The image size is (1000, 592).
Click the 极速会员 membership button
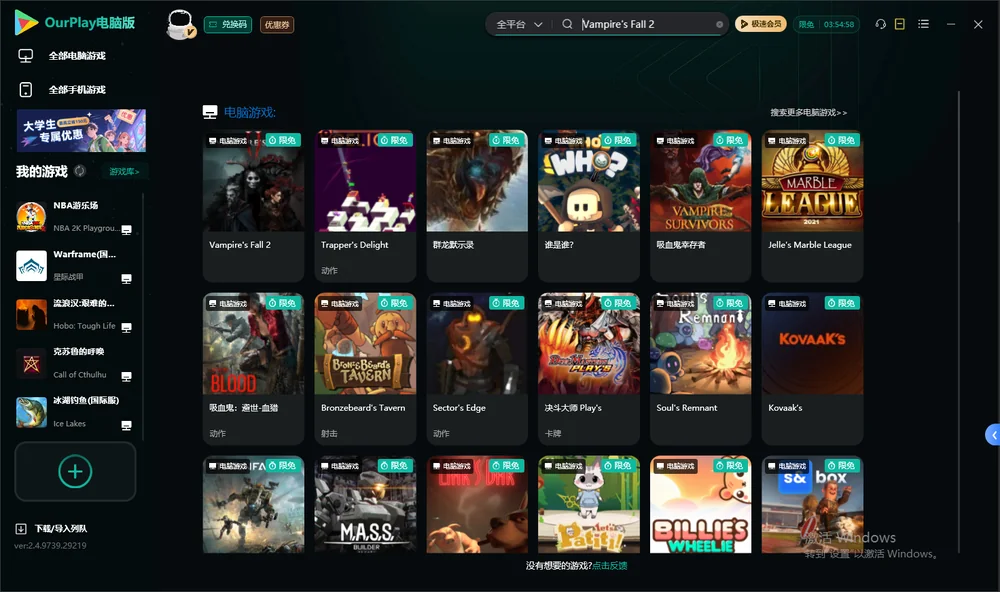click(x=761, y=24)
